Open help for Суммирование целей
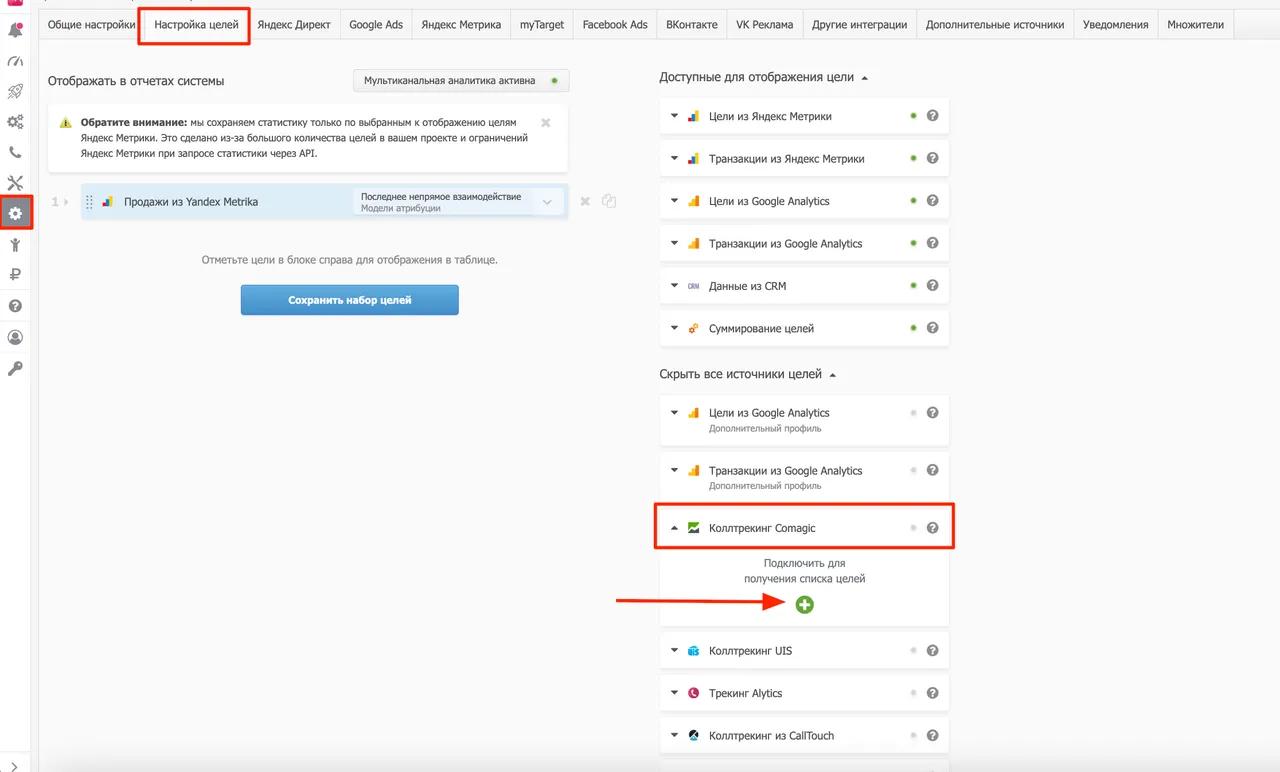The width and height of the screenshot is (1280, 772). [x=933, y=328]
